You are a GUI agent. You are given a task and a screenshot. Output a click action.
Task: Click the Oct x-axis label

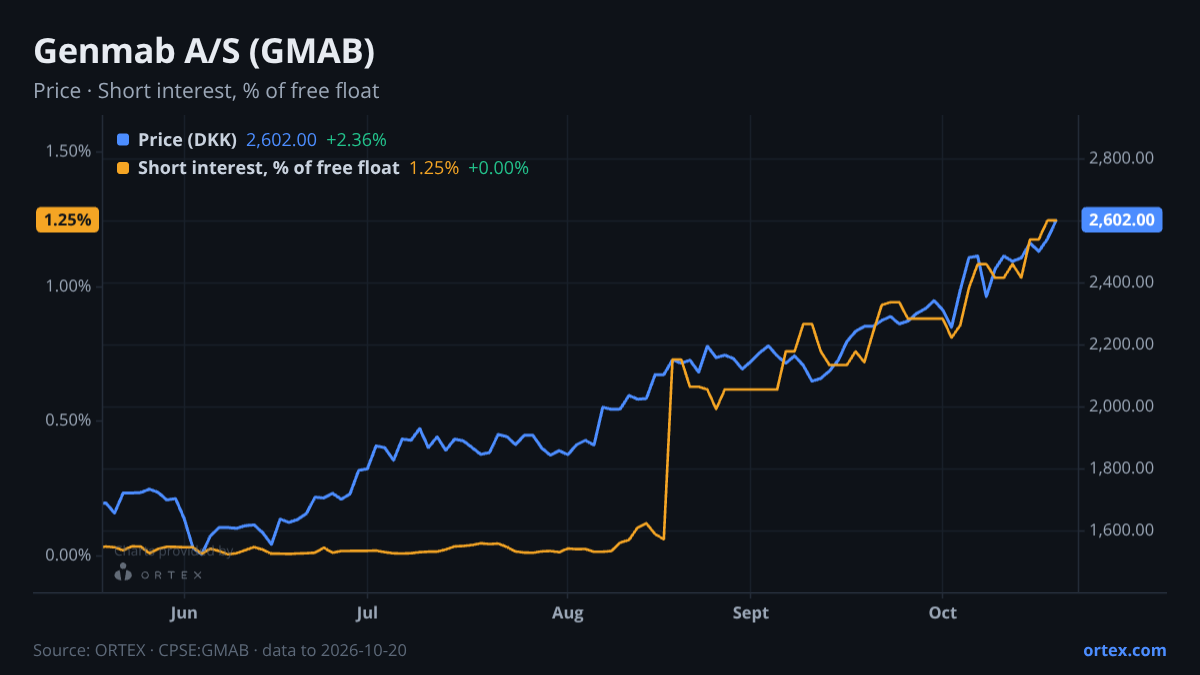(x=943, y=613)
